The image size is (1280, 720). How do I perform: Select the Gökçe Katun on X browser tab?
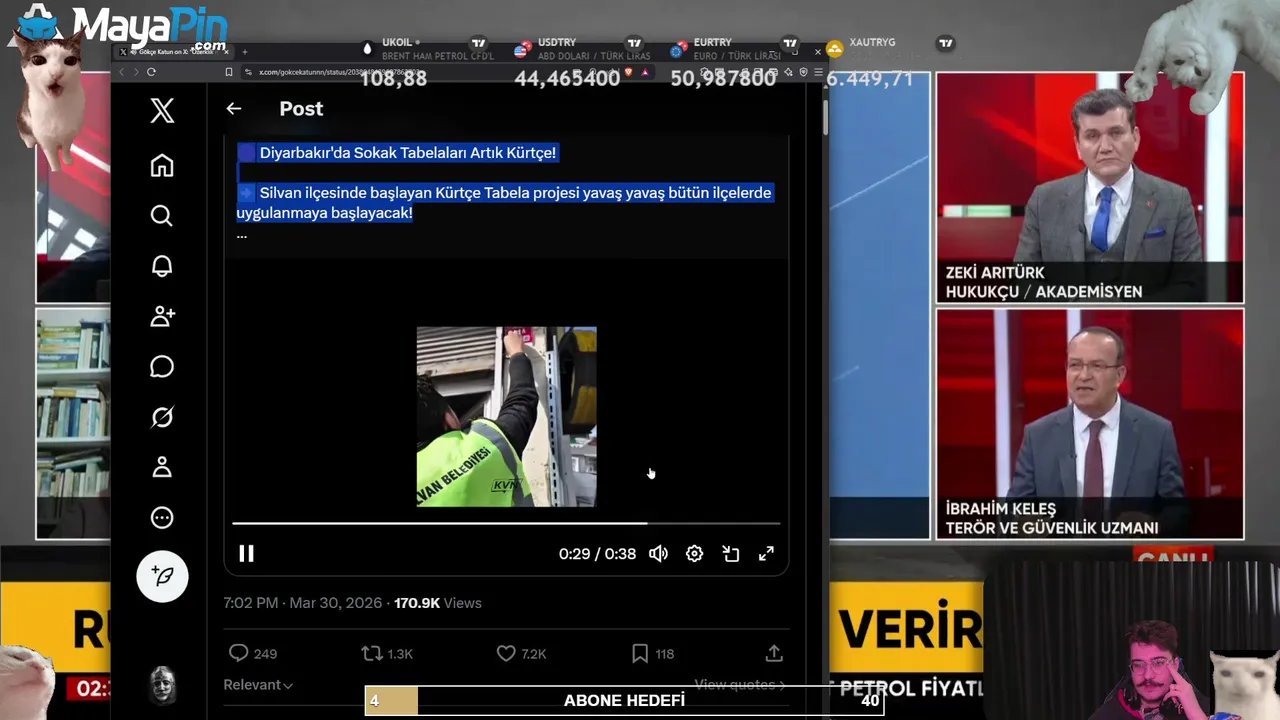click(172, 51)
